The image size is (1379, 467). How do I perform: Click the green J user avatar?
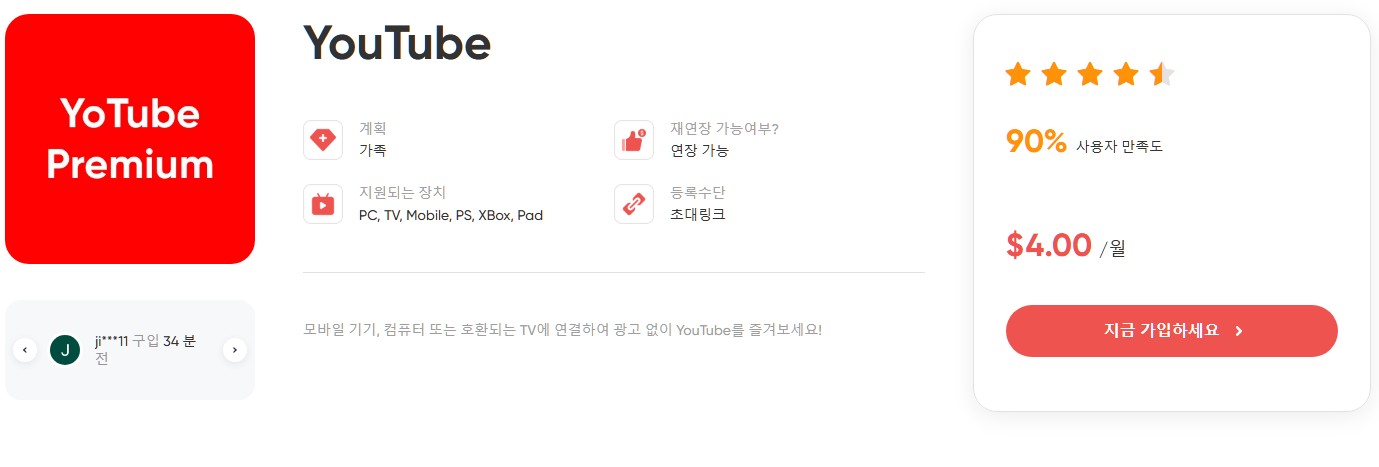pyautogui.click(x=65, y=350)
